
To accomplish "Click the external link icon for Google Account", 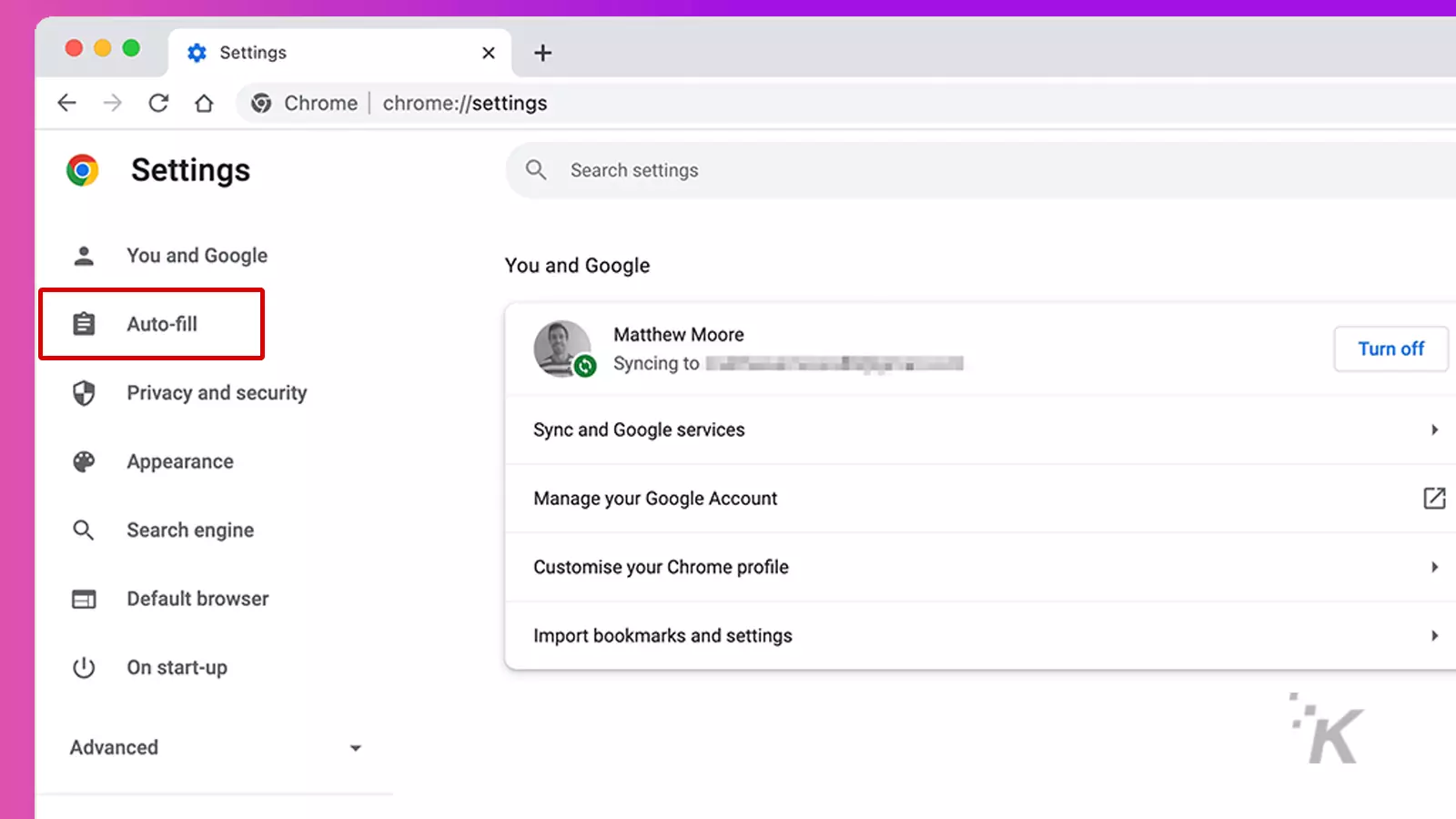I will (x=1434, y=498).
